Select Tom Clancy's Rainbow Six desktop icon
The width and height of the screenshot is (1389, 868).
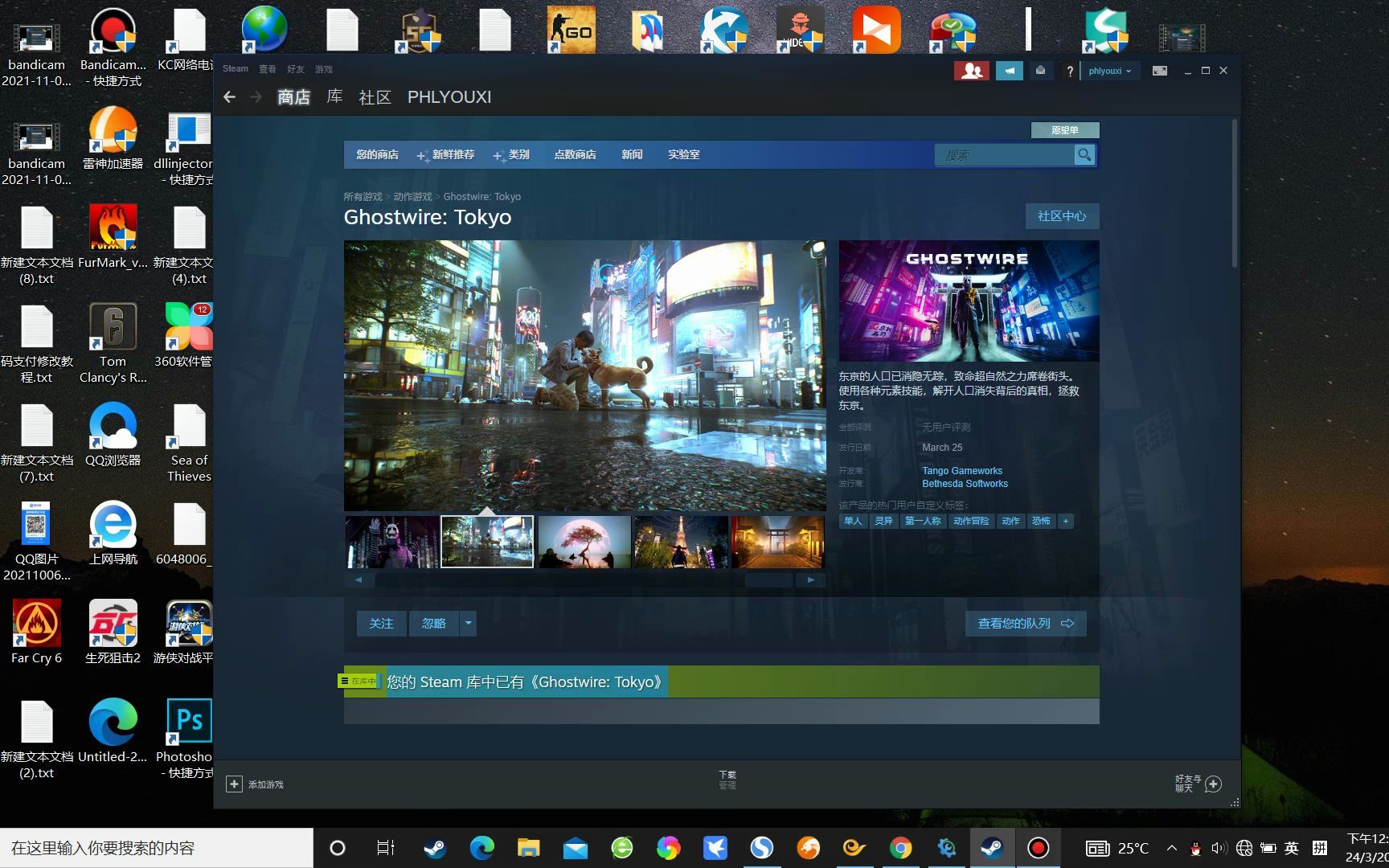point(113,344)
